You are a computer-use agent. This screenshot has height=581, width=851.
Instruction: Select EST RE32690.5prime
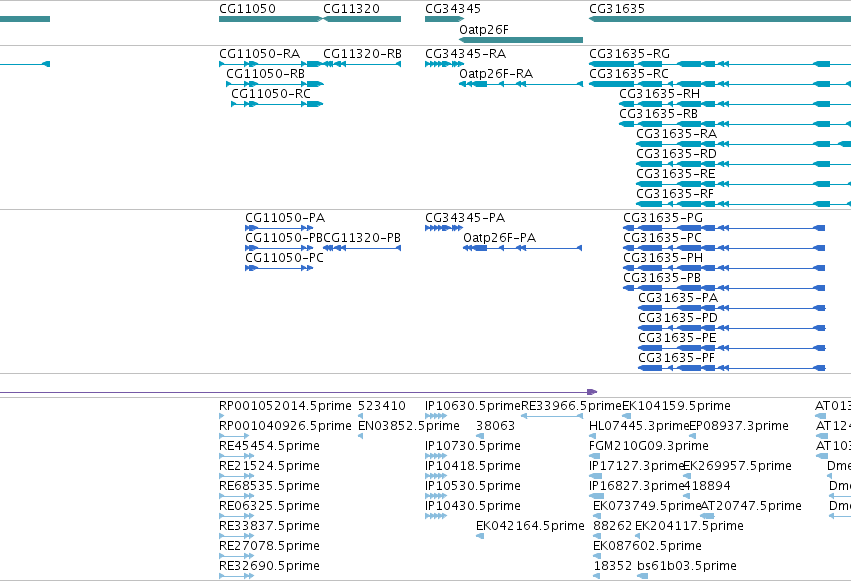pyautogui.click(x=269, y=567)
